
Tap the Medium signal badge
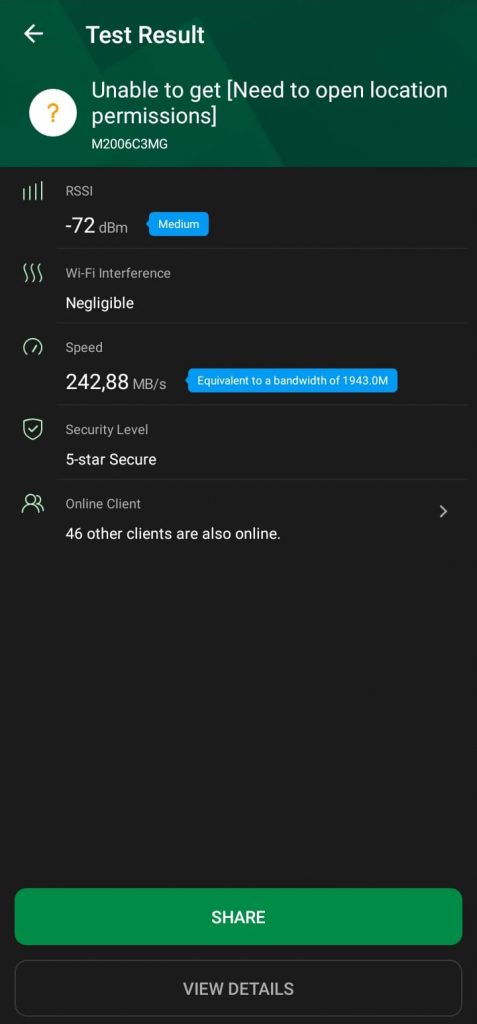tap(178, 224)
